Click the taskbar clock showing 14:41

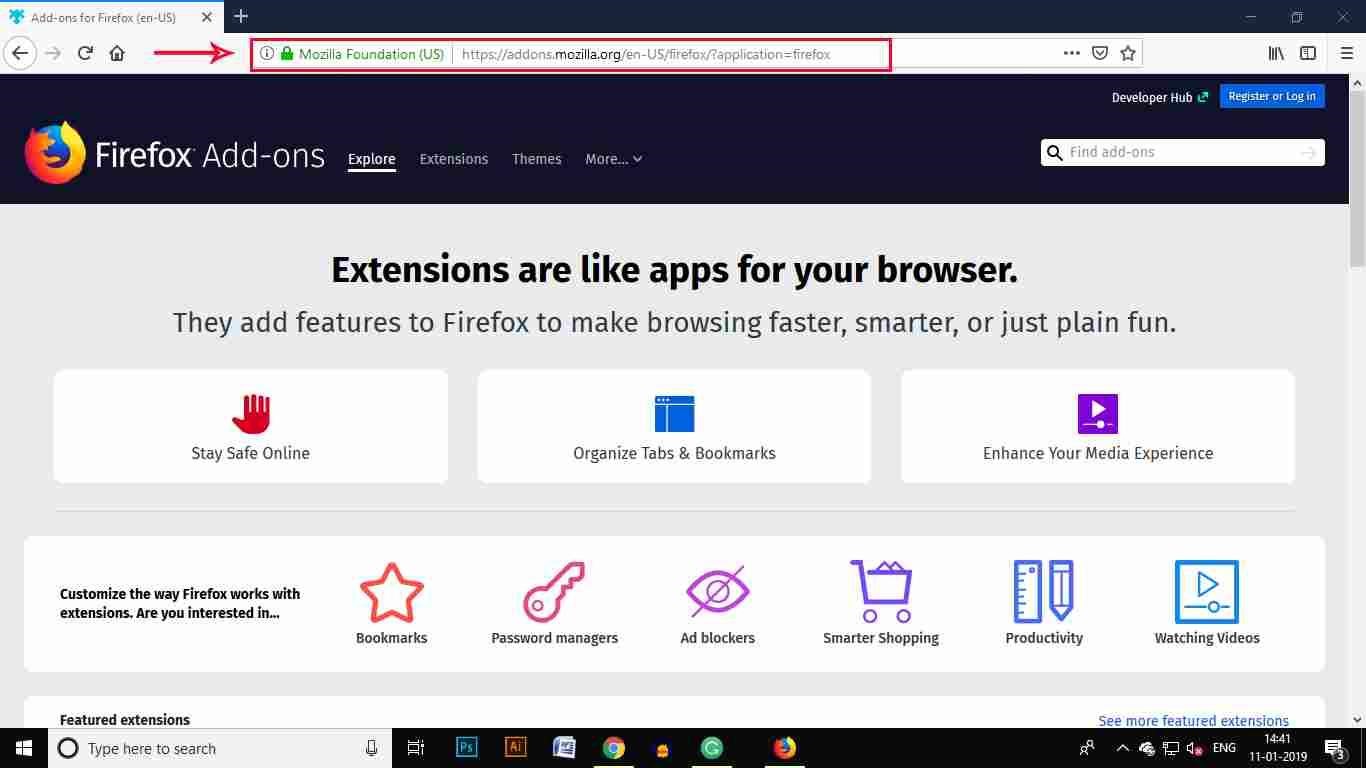tap(1277, 748)
